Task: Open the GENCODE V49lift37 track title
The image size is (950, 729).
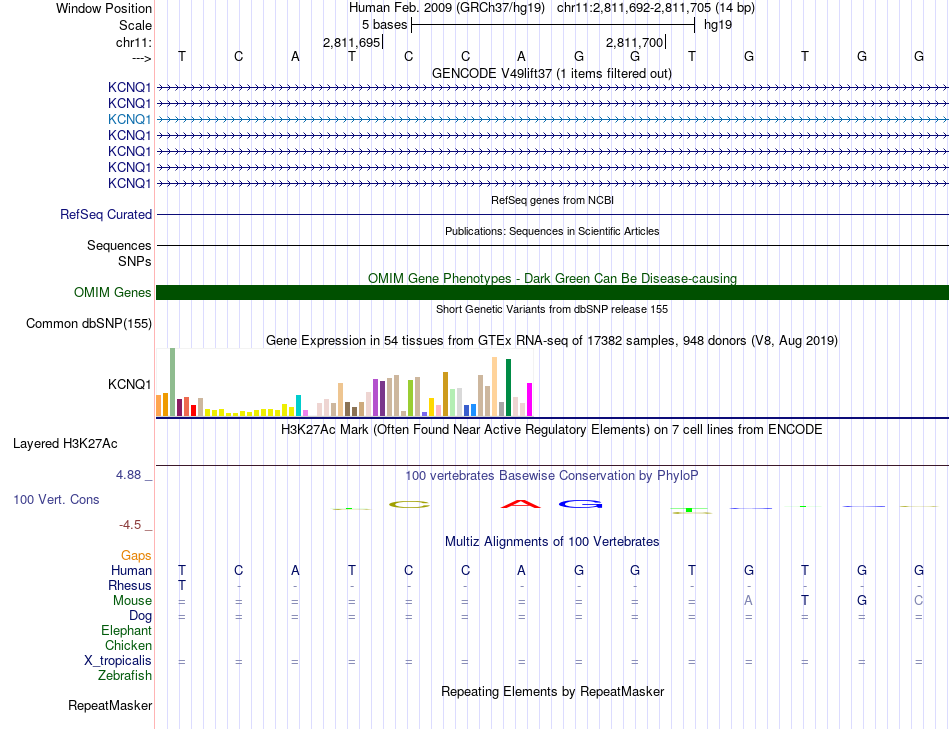Action: 551,74
